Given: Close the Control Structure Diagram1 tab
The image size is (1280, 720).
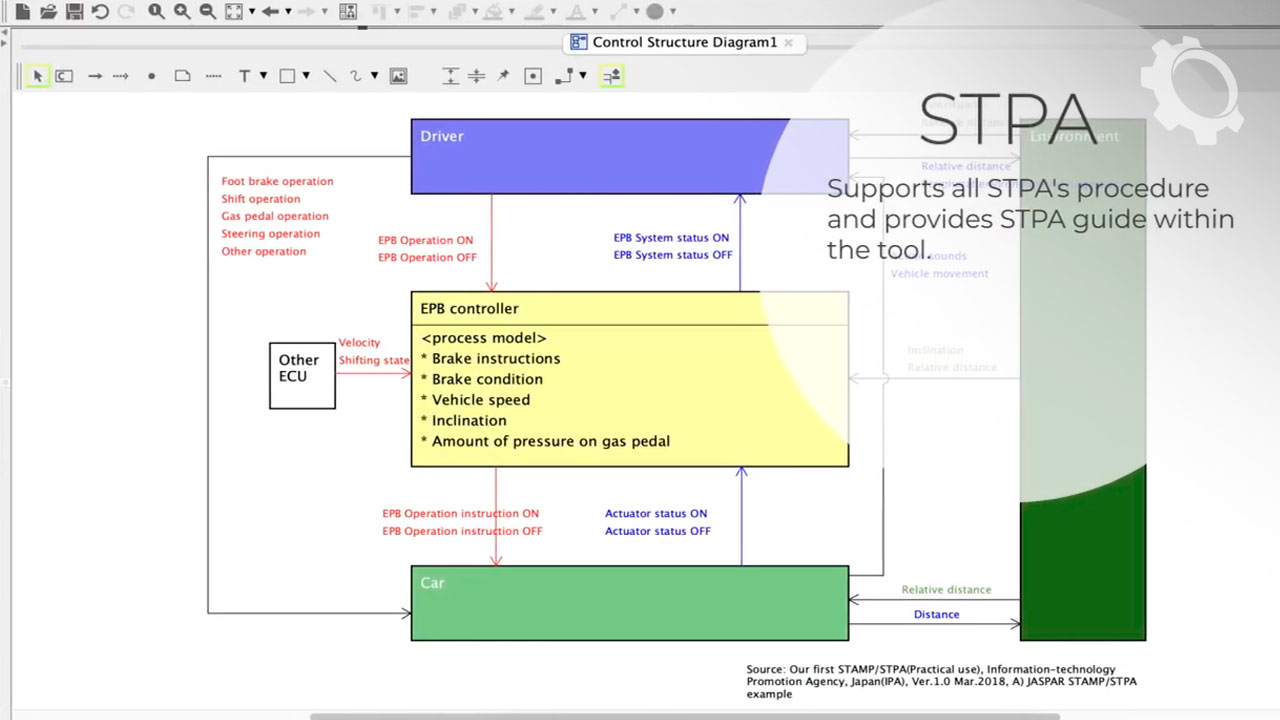Looking at the screenshot, I should (787, 43).
